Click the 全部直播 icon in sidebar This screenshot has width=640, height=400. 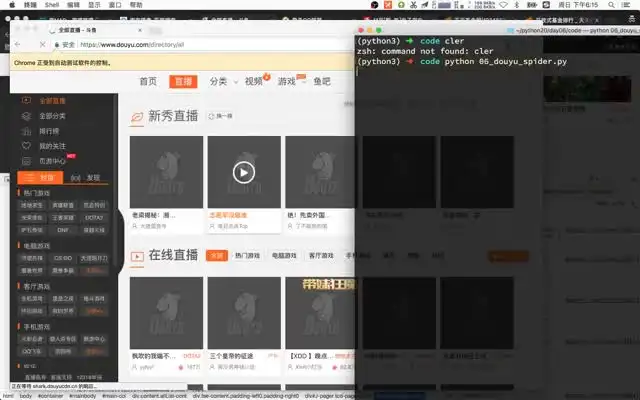27,101
